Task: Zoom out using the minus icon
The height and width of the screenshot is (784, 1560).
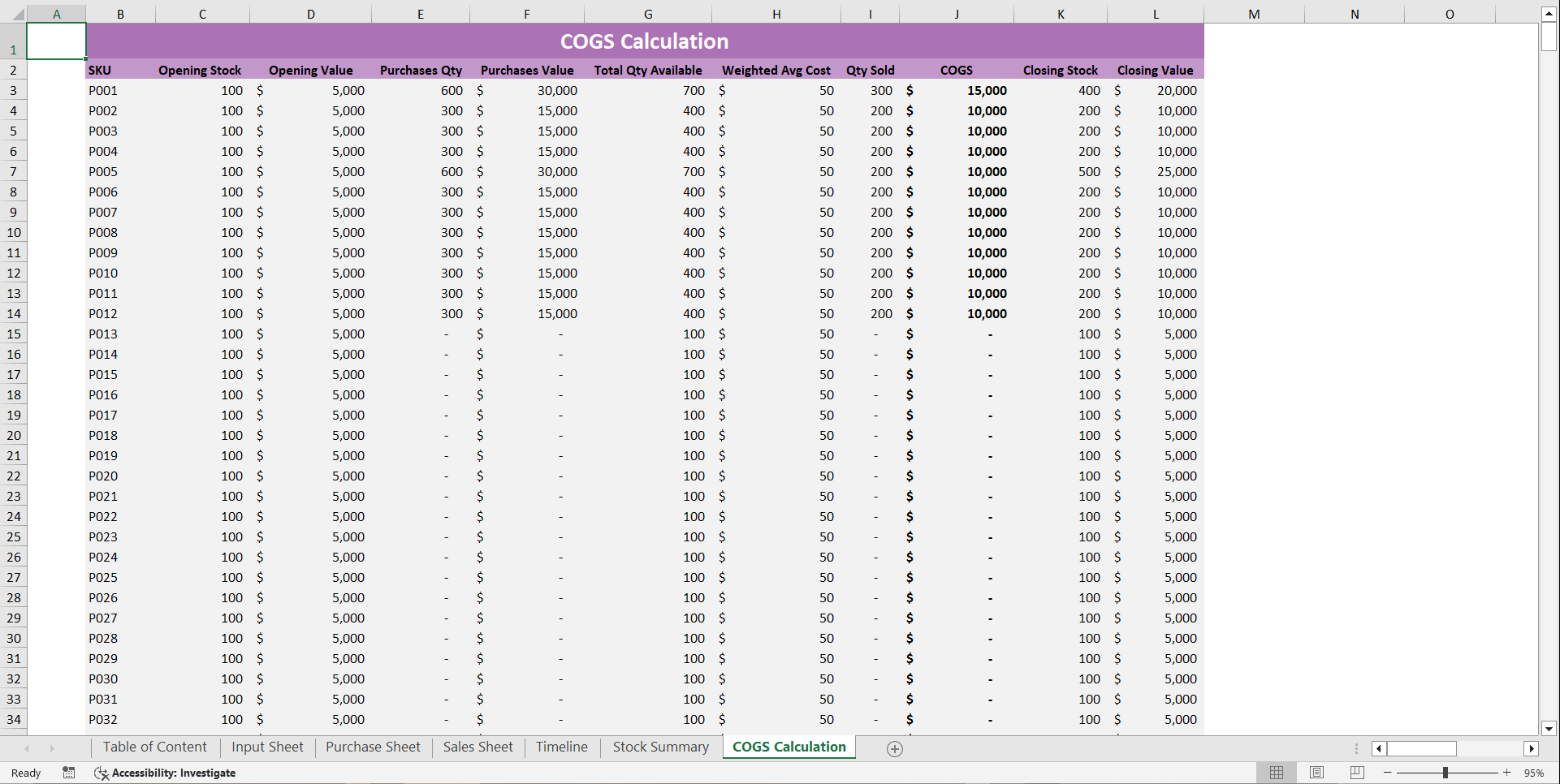Action: coord(1389,773)
